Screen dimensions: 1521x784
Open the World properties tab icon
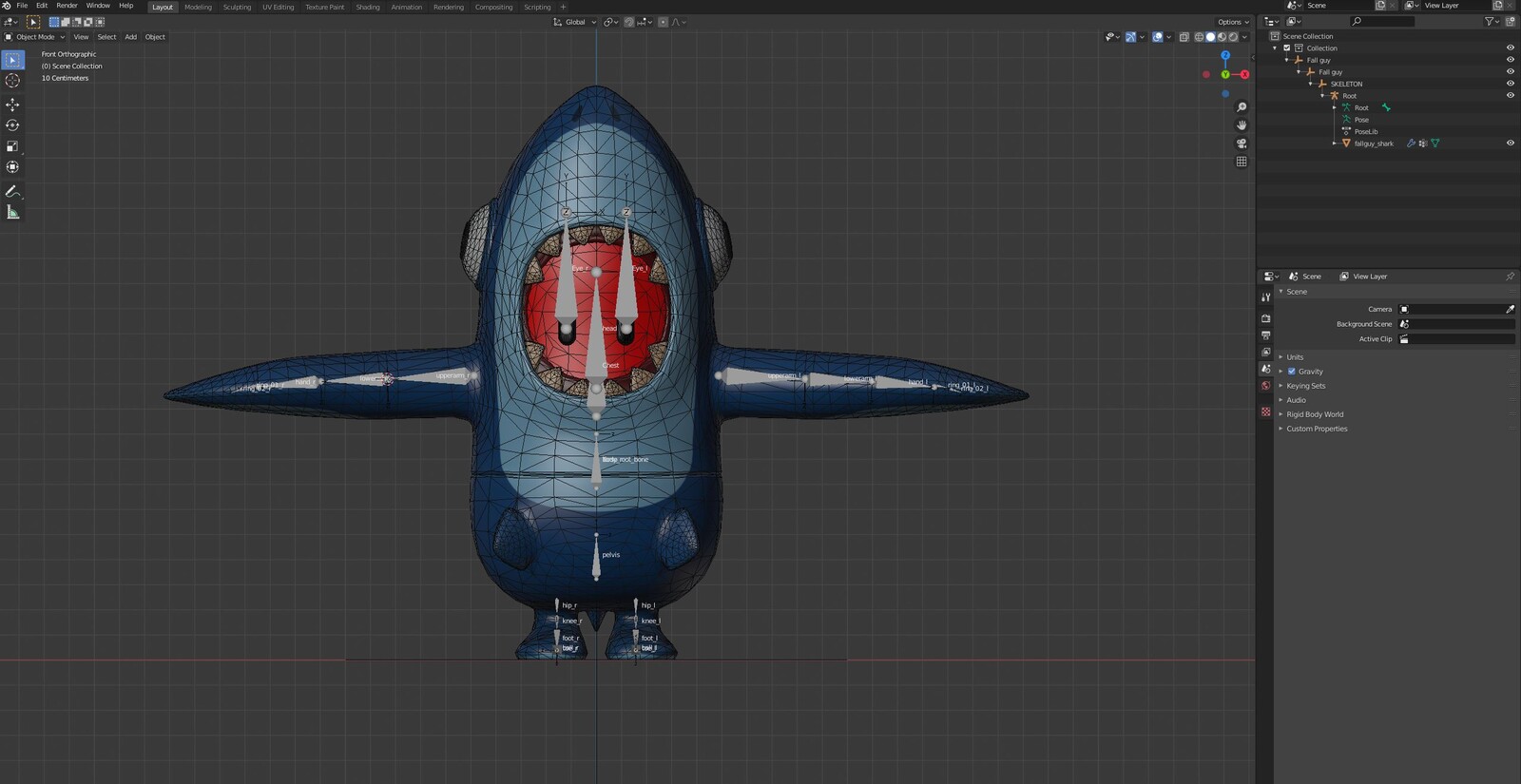[x=1265, y=386]
